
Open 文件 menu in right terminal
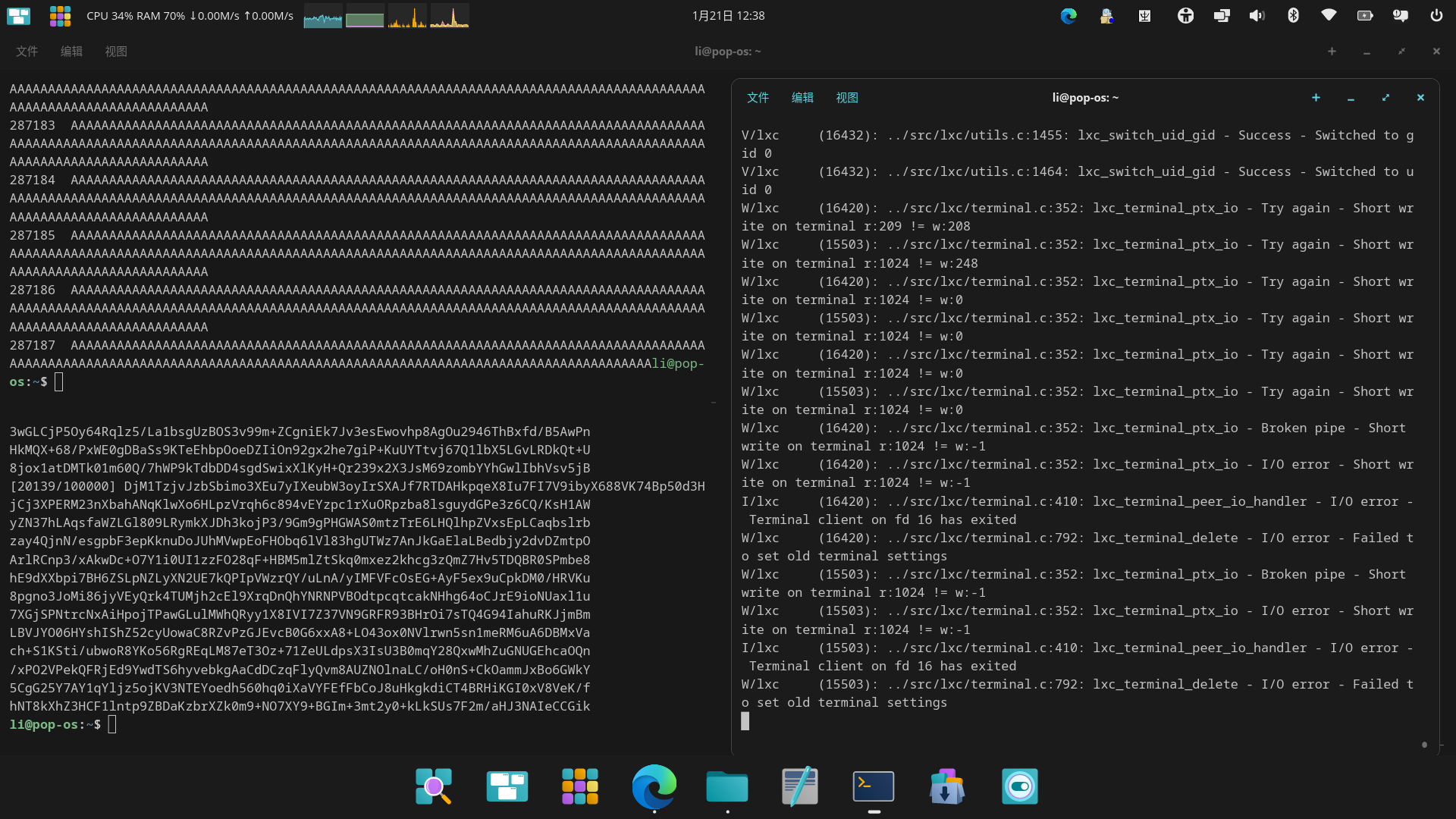click(x=758, y=98)
